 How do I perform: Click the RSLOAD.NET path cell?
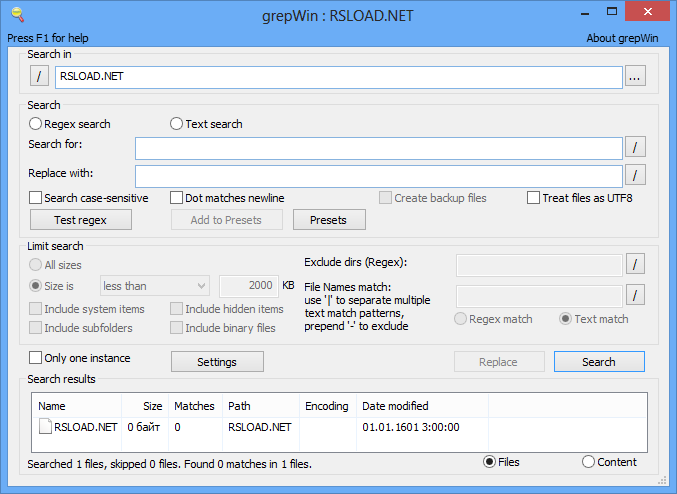click(x=260, y=427)
